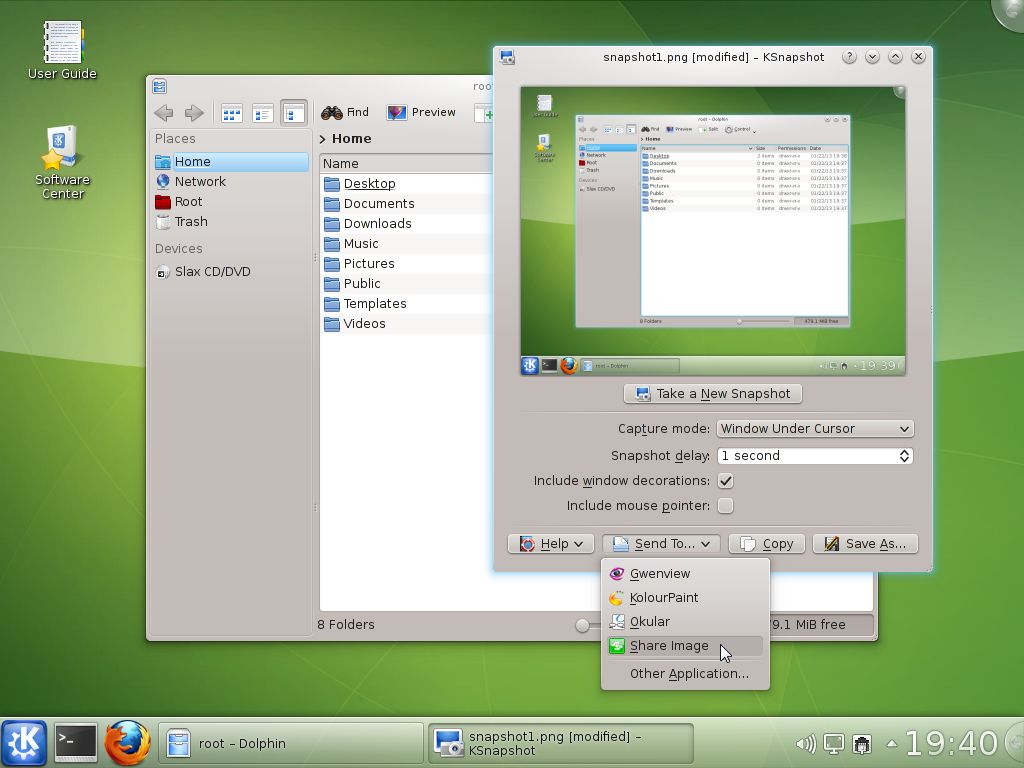1024x768 pixels.
Task: Click the volume speaker tray icon
Action: click(x=806, y=743)
